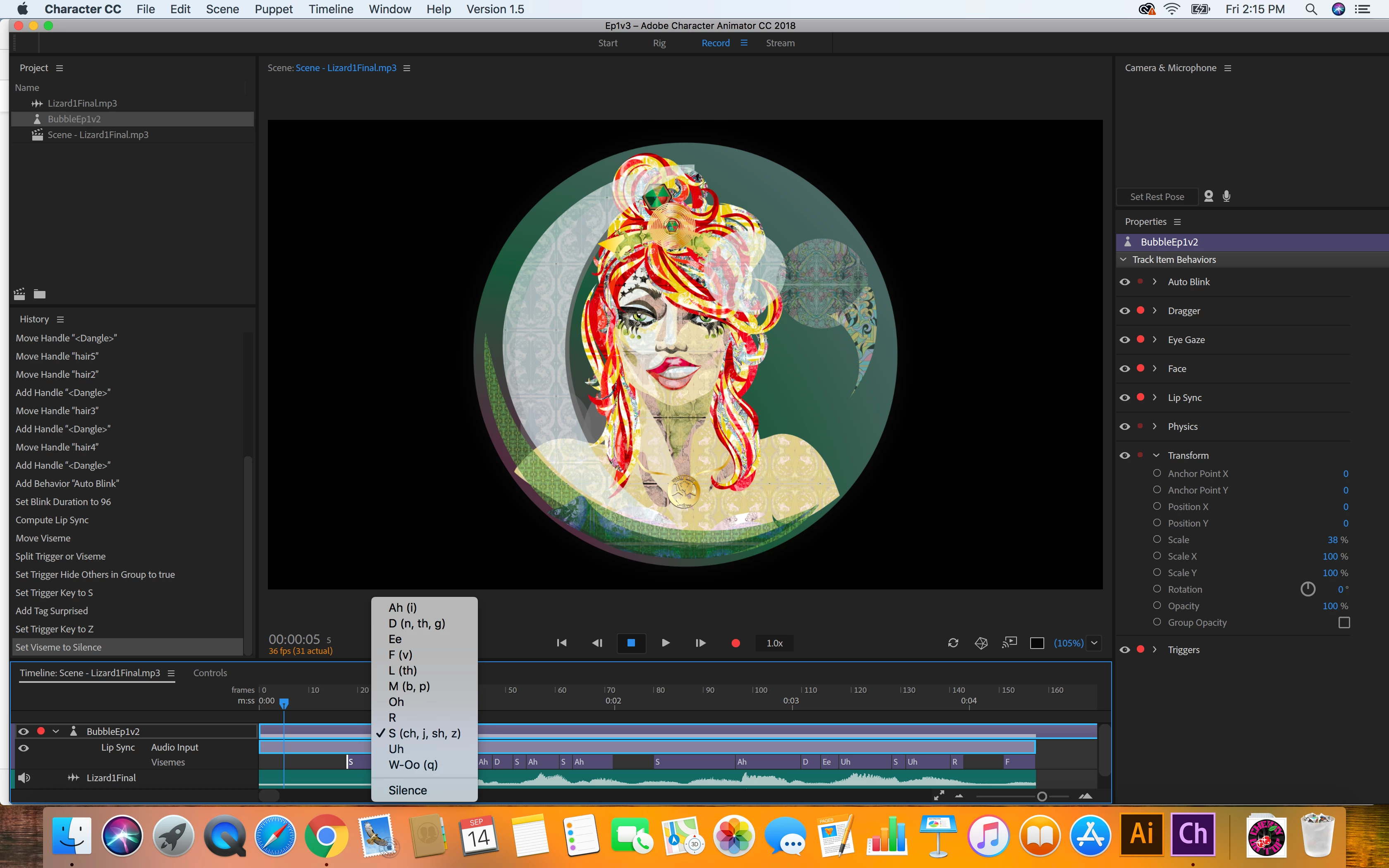Open the Controls tab next to Timeline

tap(210, 673)
